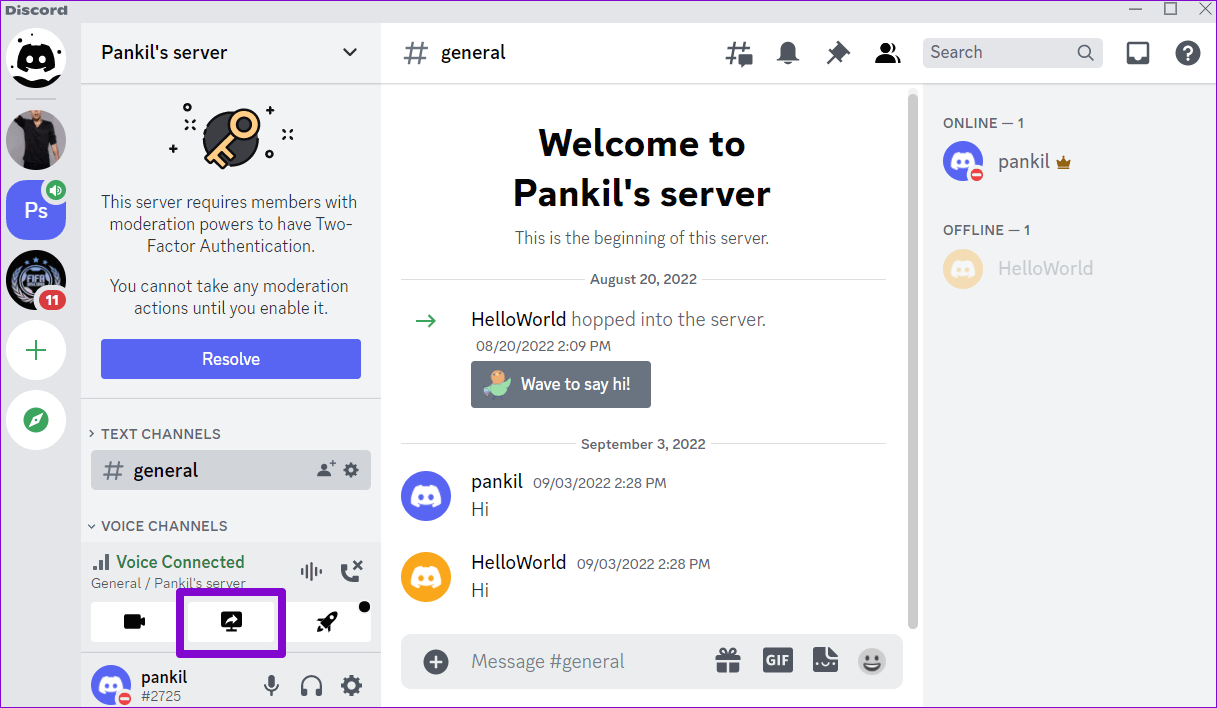
Task: Attach a file with plus icon
Action: click(435, 661)
